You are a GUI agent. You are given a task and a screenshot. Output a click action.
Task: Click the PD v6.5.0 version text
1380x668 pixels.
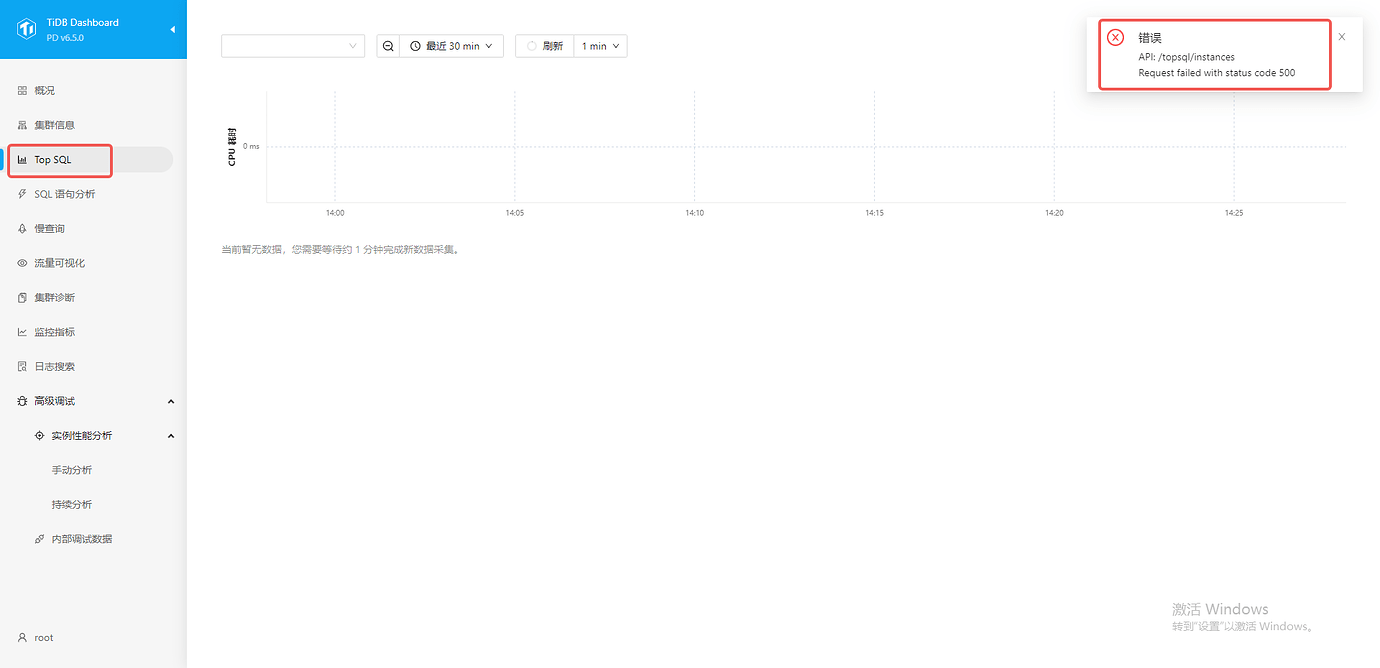(66, 38)
